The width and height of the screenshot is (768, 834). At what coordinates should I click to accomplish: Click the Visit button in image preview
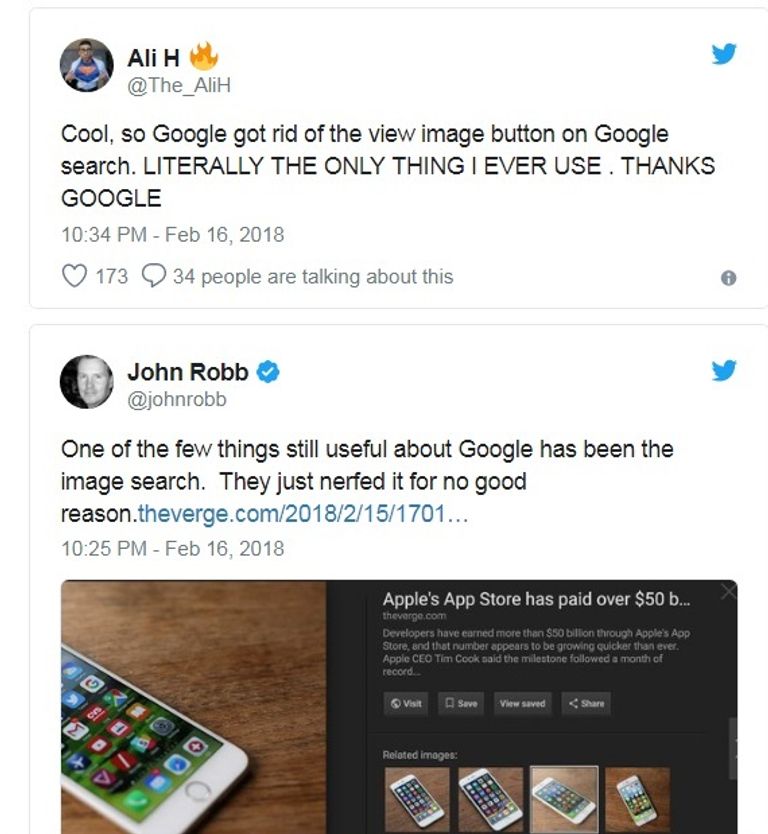click(406, 703)
